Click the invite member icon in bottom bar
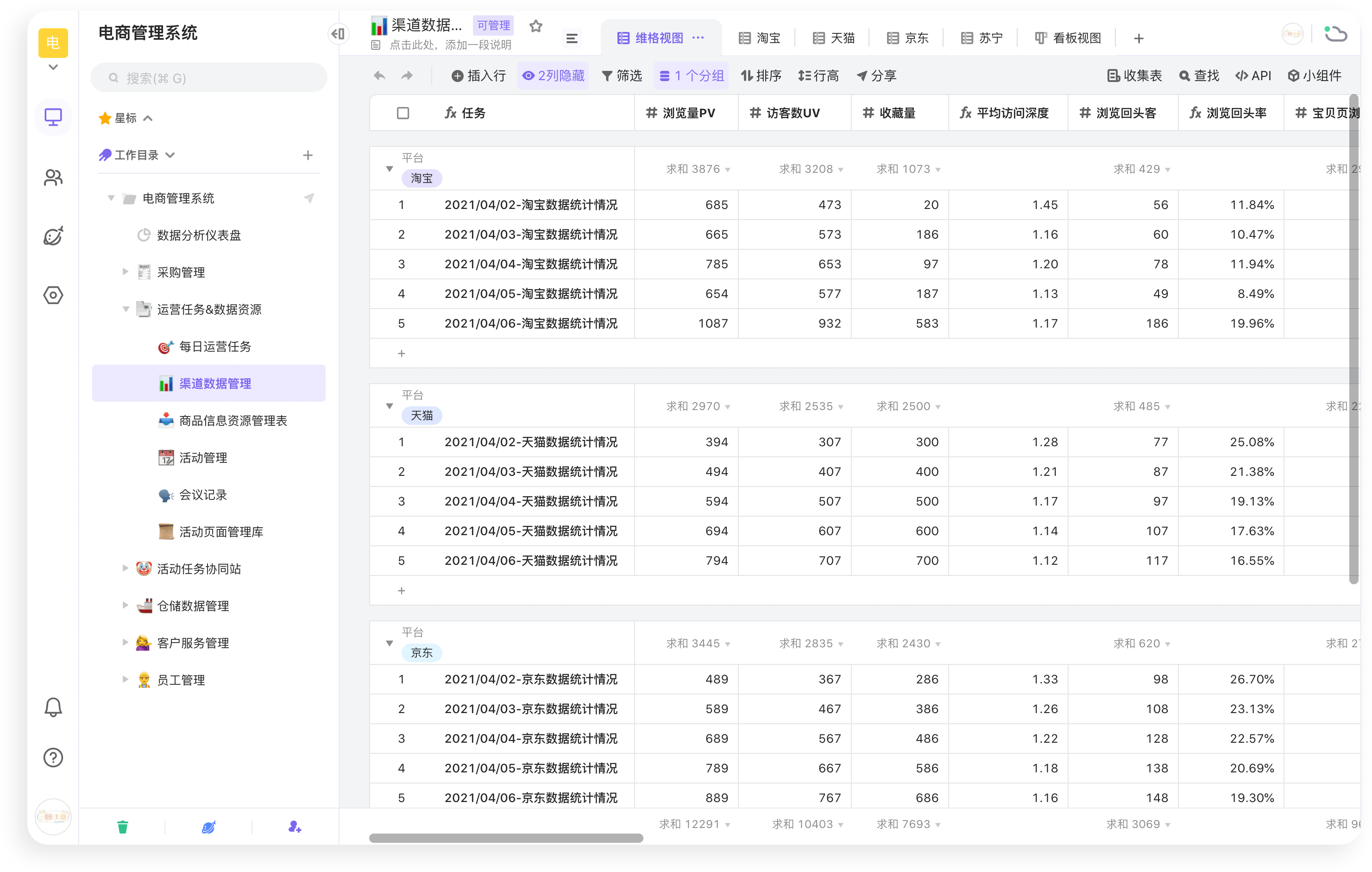This screenshot has width=1372, height=872. click(295, 827)
